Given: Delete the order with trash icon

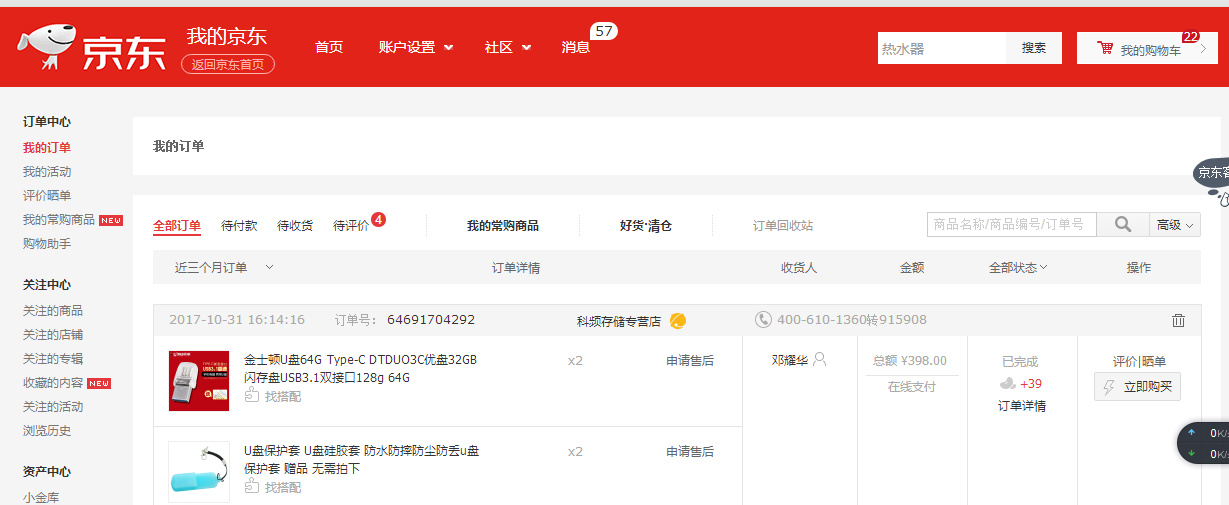Looking at the screenshot, I should (1178, 320).
